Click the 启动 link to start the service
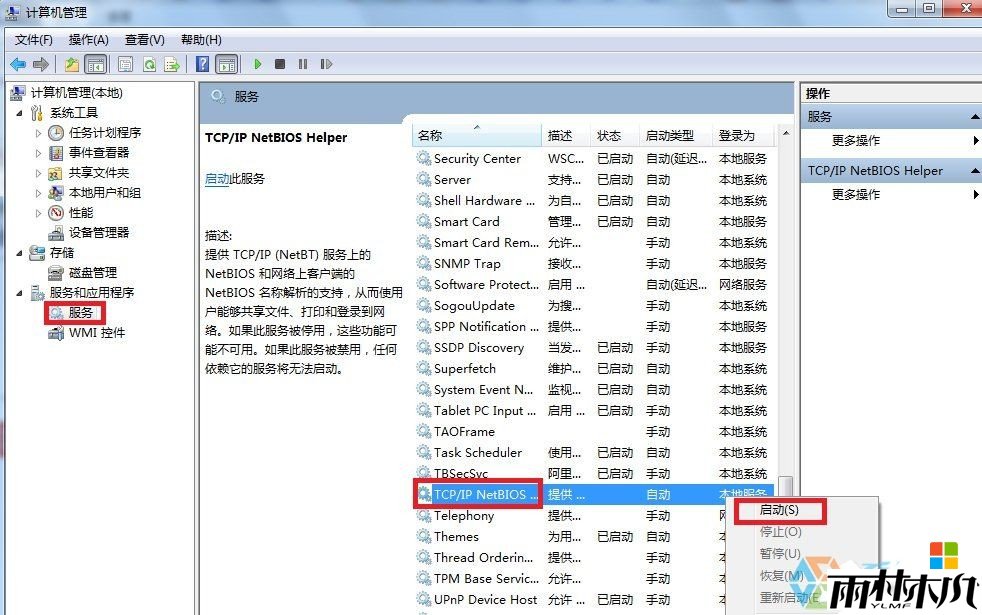The width and height of the screenshot is (982, 615). [x=217, y=179]
